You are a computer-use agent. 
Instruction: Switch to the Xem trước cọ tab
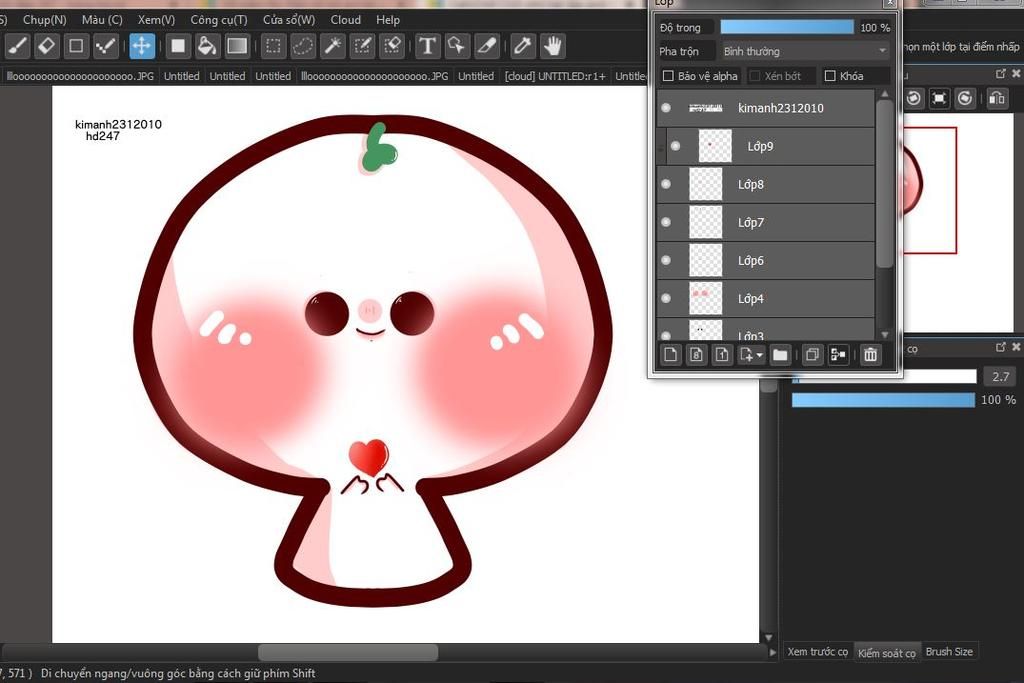(817, 652)
